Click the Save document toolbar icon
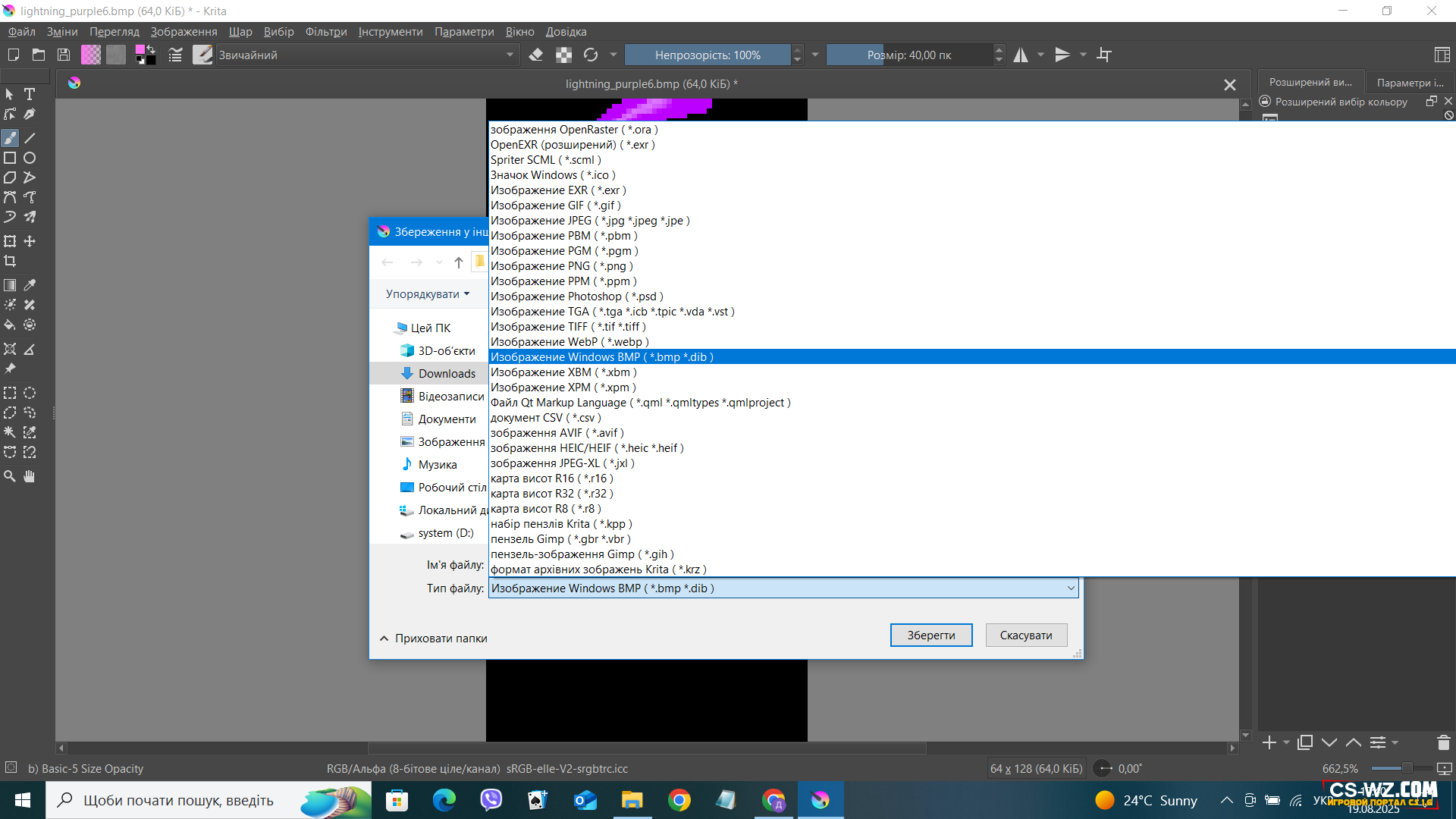The width and height of the screenshot is (1456, 819). click(64, 55)
